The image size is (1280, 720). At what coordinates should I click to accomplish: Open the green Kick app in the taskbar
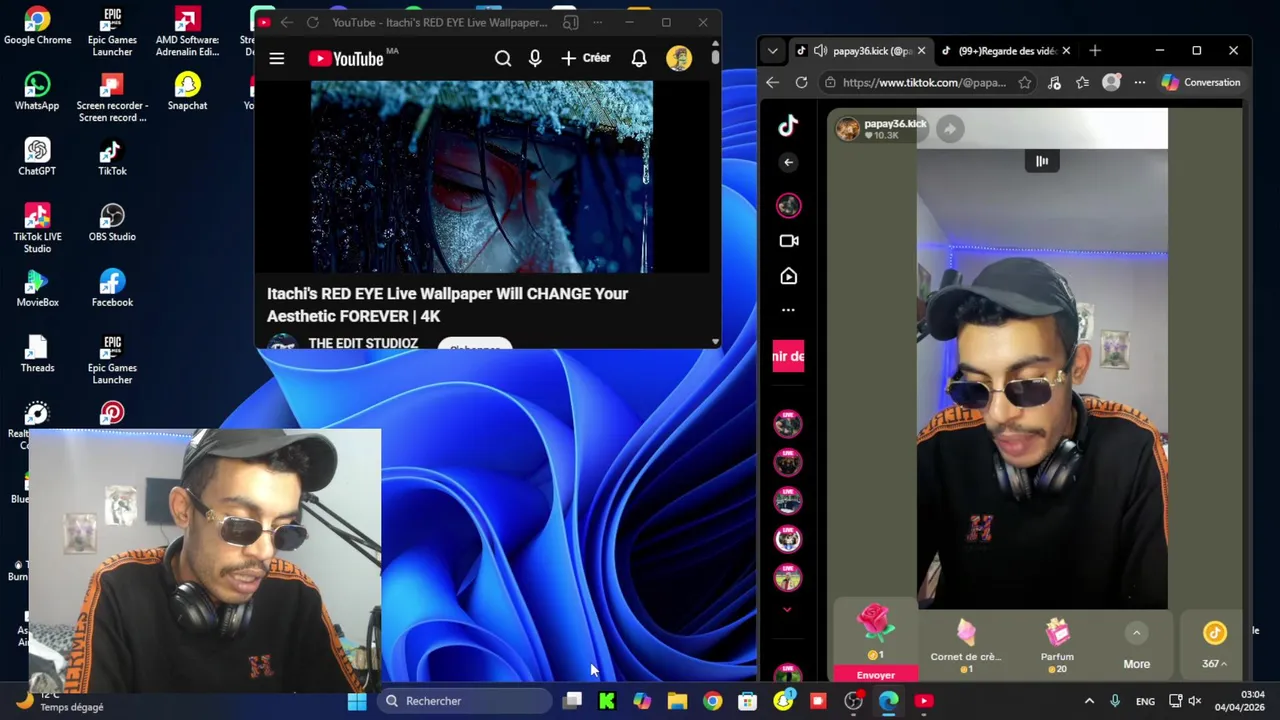(x=607, y=701)
